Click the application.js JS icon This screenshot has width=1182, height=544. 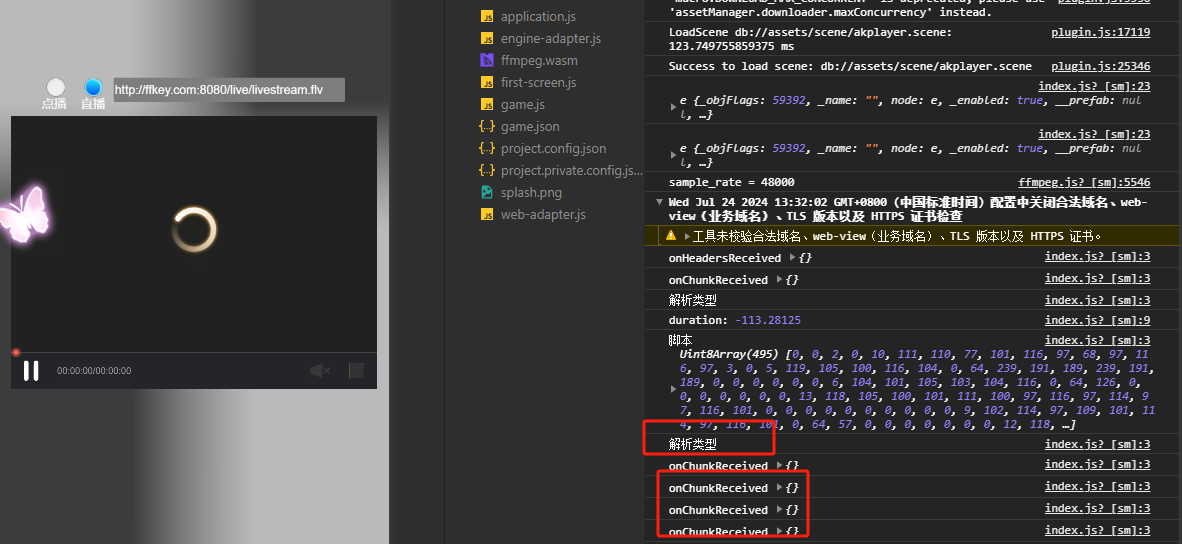click(x=487, y=17)
